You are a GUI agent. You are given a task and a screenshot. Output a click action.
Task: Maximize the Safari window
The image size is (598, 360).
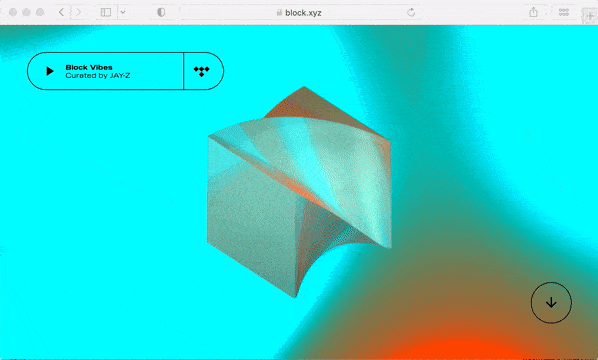tap(40, 12)
